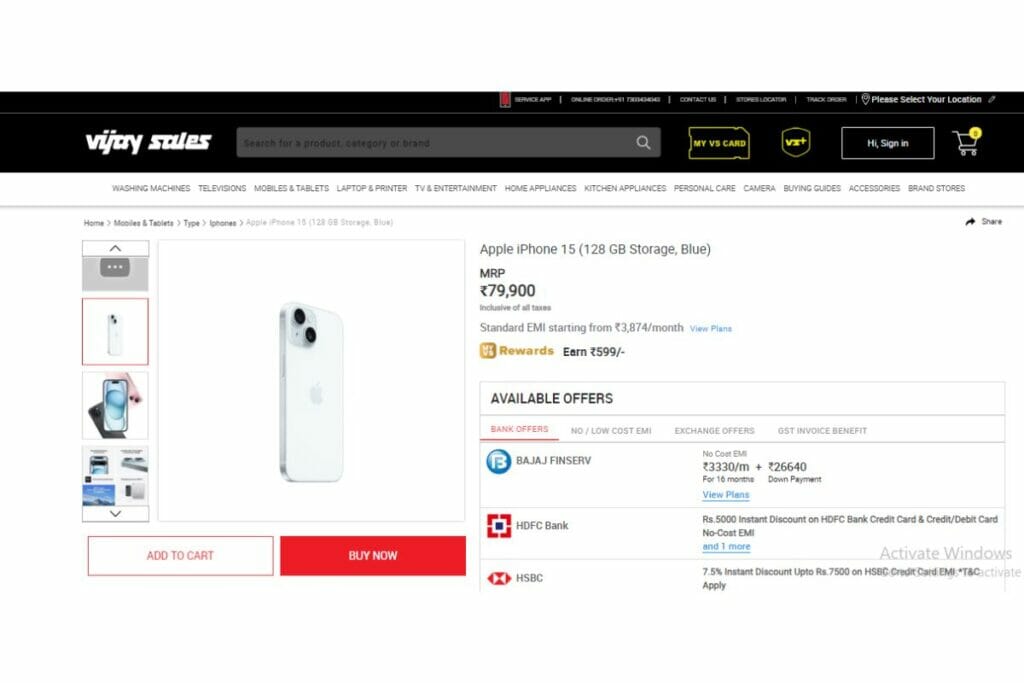This screenshot has width=1024, height=683.
Task: Click Add to Cart button
Action: tap(180, 556)
